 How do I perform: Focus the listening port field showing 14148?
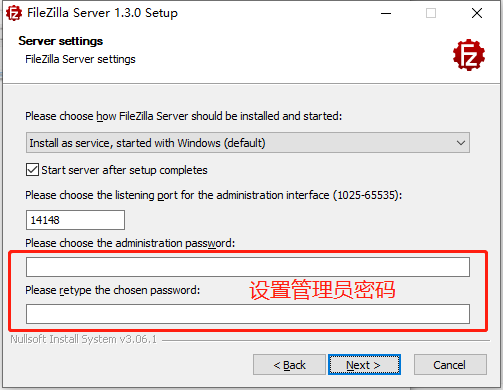point(75,220)
